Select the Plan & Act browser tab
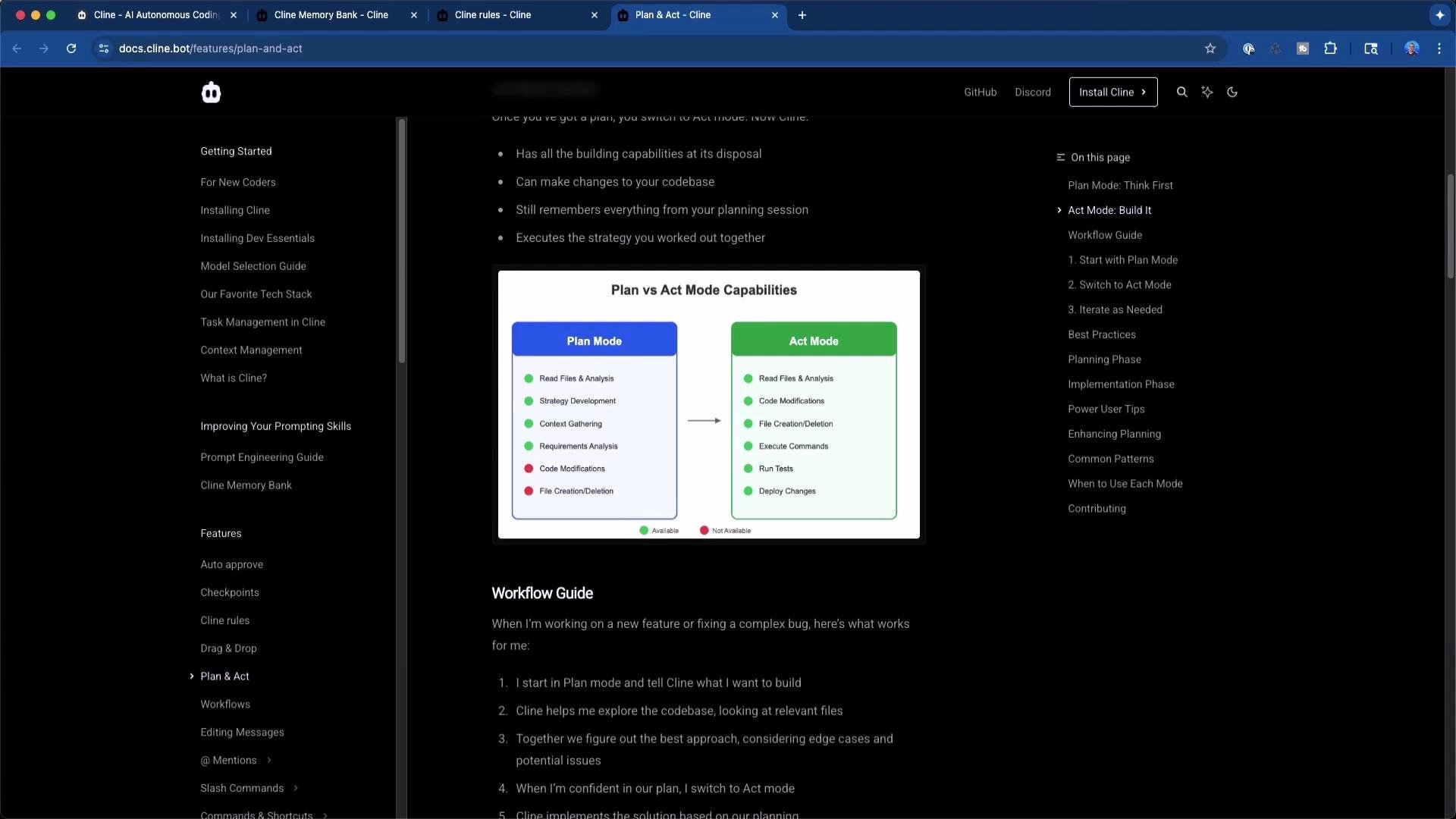The height and width of the screenshot is (819, 1456). point(698,15)
